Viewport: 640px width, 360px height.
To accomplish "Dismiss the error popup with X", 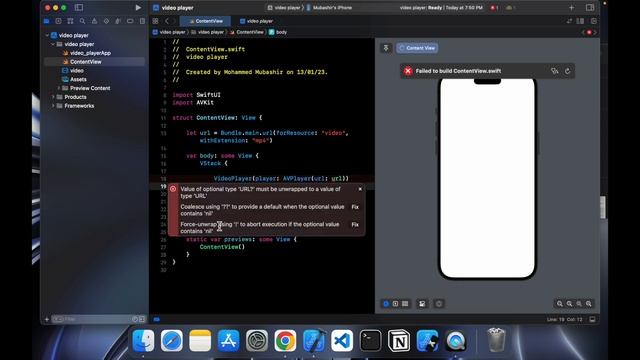I will pos(360,189).
